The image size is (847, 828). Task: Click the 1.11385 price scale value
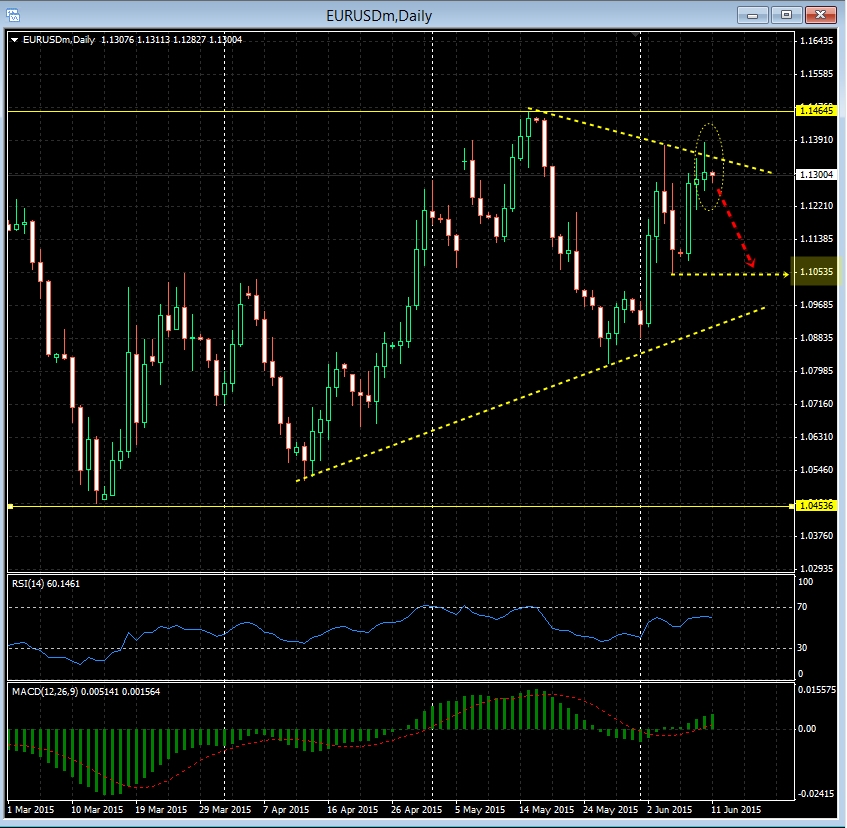coord(817,239)
